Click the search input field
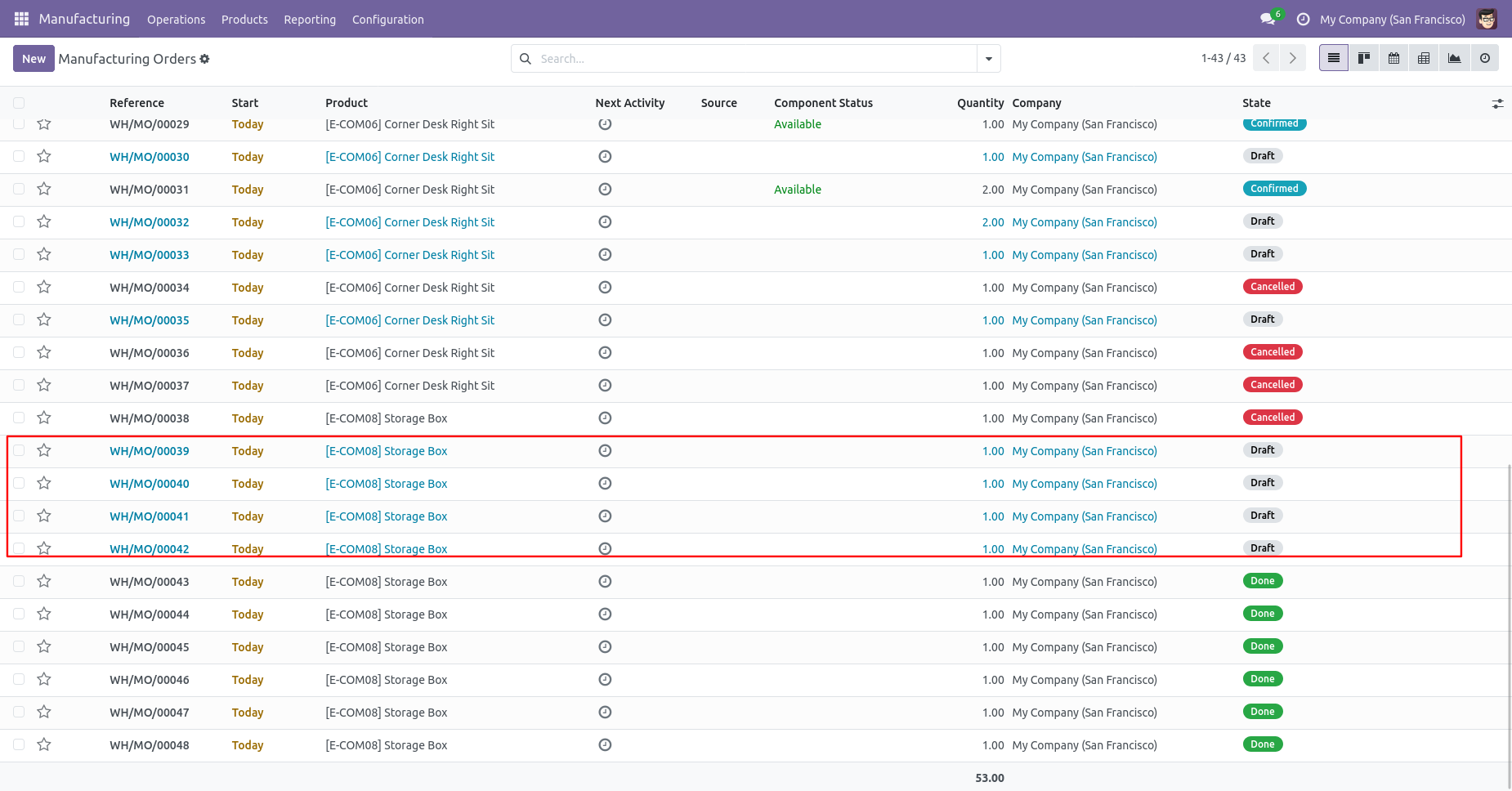The height and width of the screenshot is (791, 1512). [756, 59]
